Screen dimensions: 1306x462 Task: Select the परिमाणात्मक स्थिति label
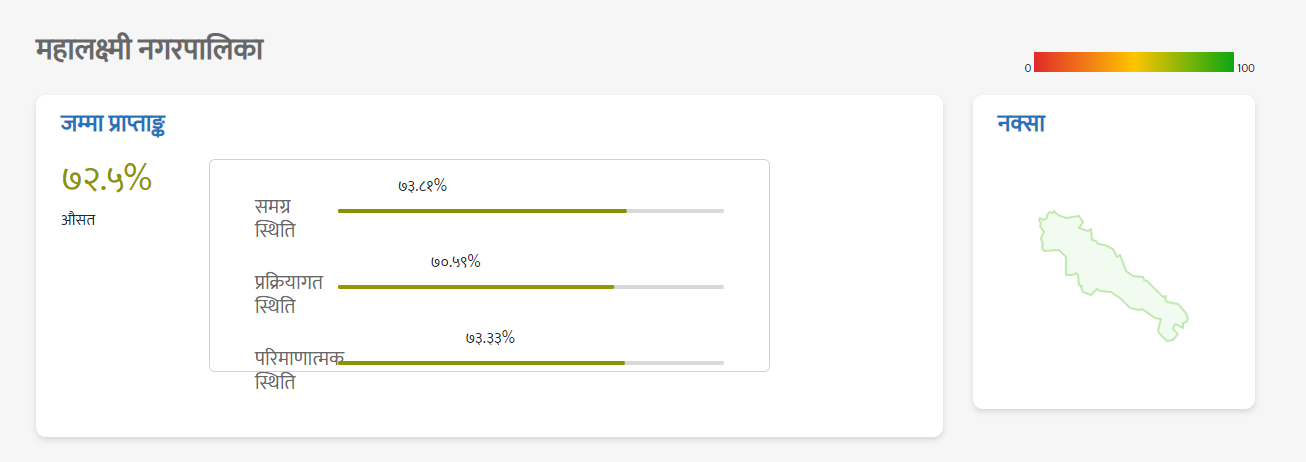[x=299, y=370]
